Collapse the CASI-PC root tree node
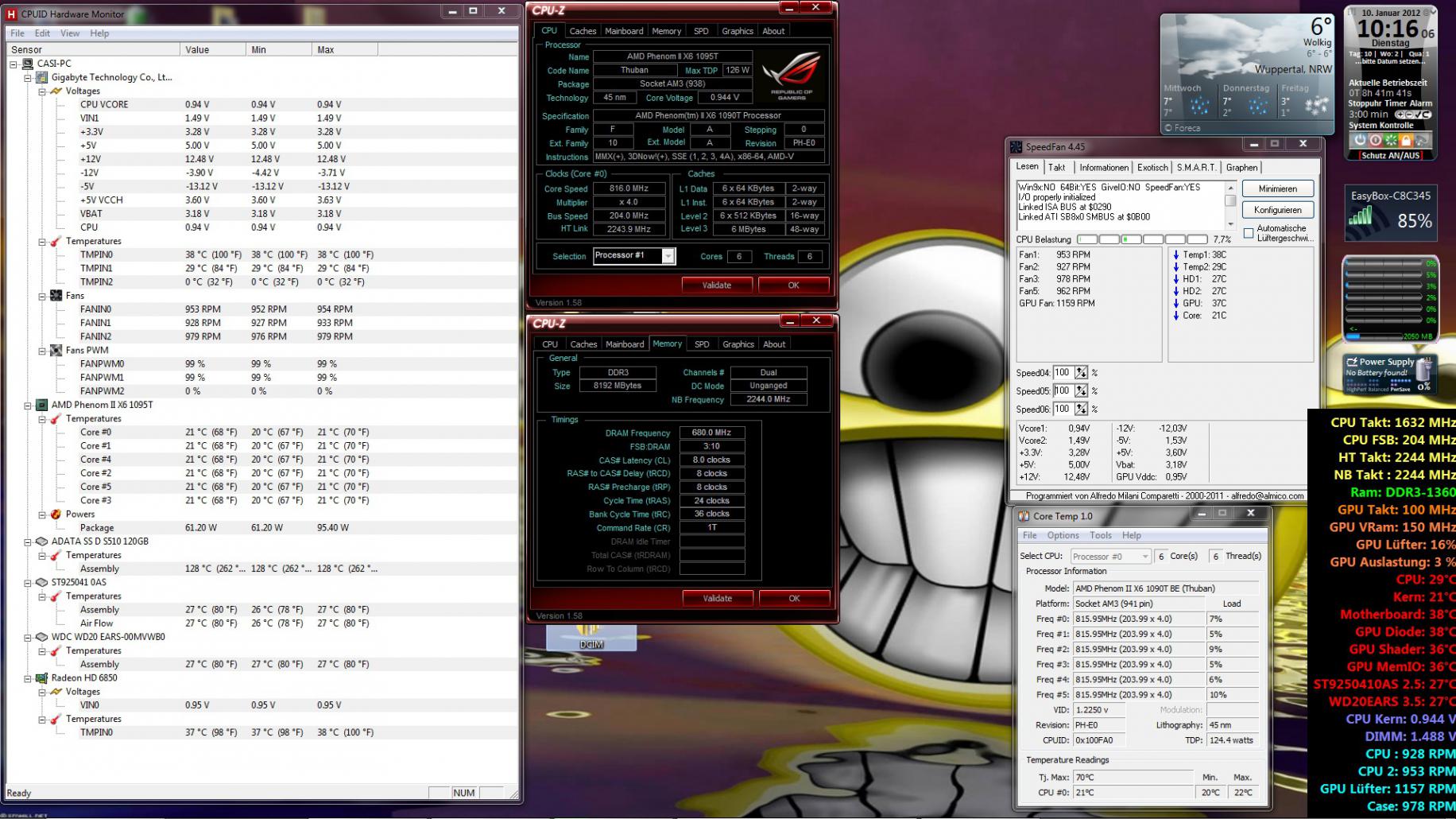This screenshot has width=1456, height=819. 14,64
